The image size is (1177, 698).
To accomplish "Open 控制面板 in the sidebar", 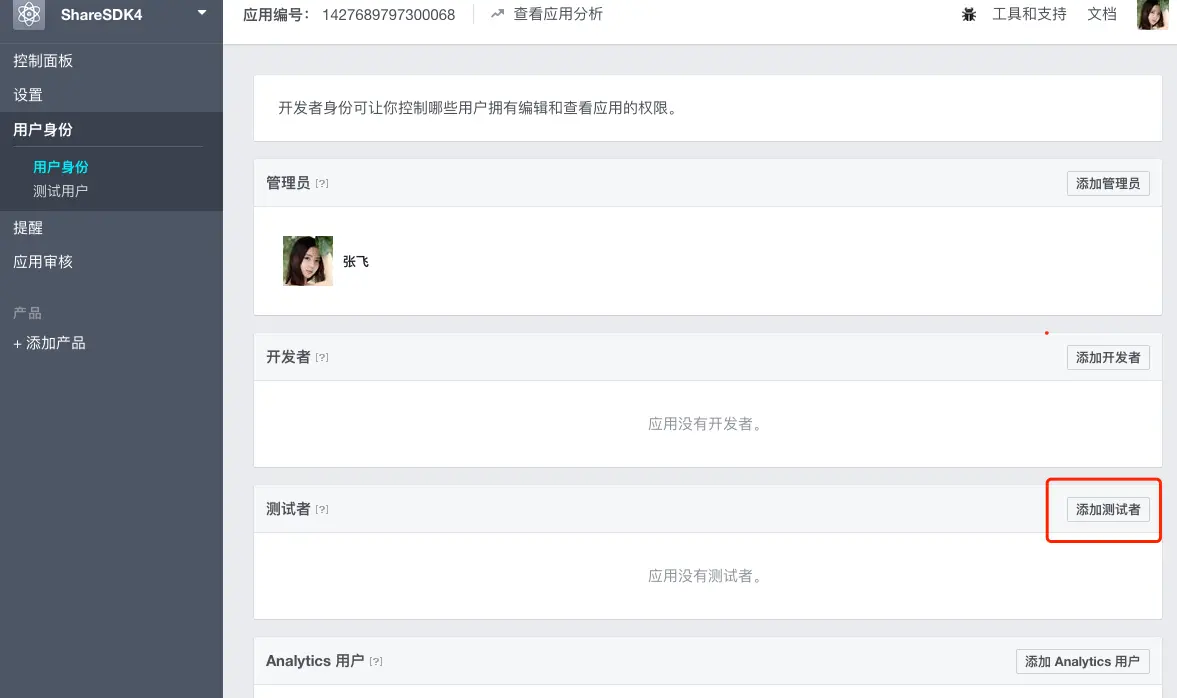I will pos(43,61).
